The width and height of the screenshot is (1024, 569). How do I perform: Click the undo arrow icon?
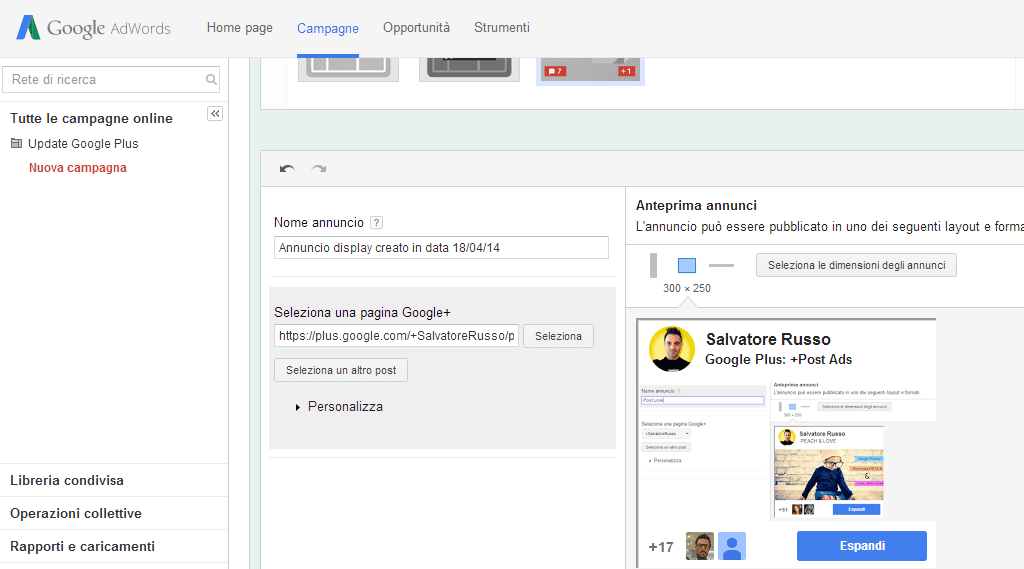click(287, 169)
